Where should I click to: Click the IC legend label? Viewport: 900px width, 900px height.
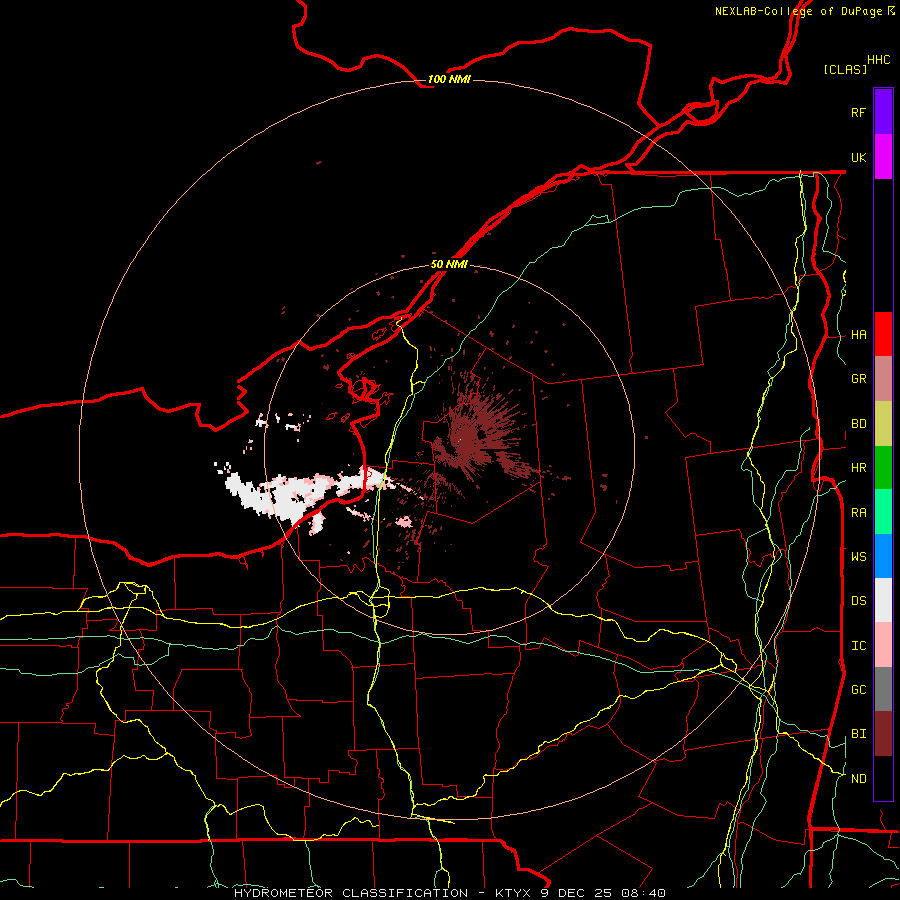[x=859, y=646]
